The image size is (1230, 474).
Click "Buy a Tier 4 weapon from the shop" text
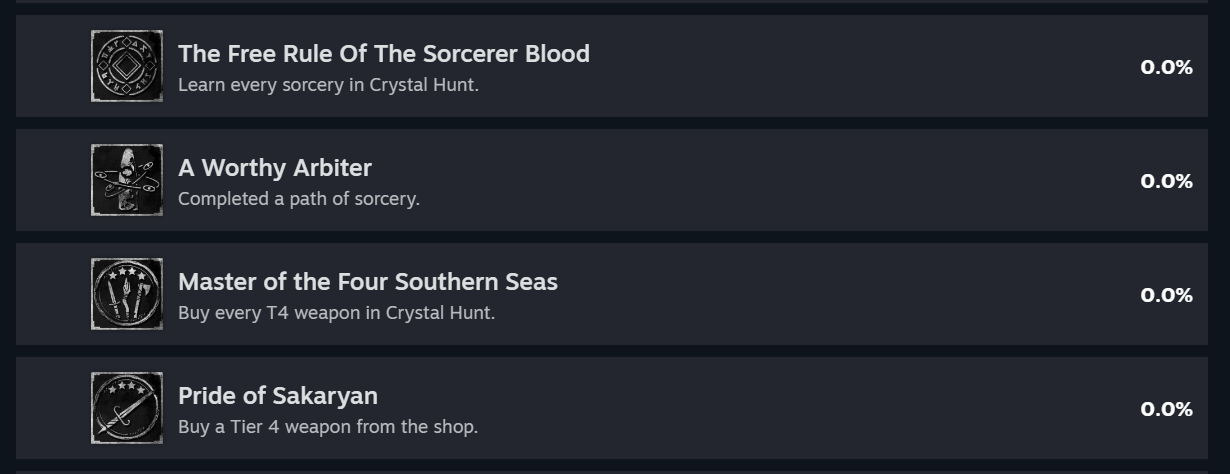pyautogui.click(x=327, y=427)
